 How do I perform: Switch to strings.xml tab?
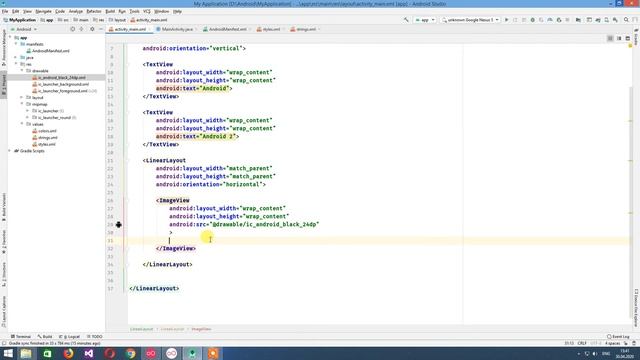coord(306,29)
